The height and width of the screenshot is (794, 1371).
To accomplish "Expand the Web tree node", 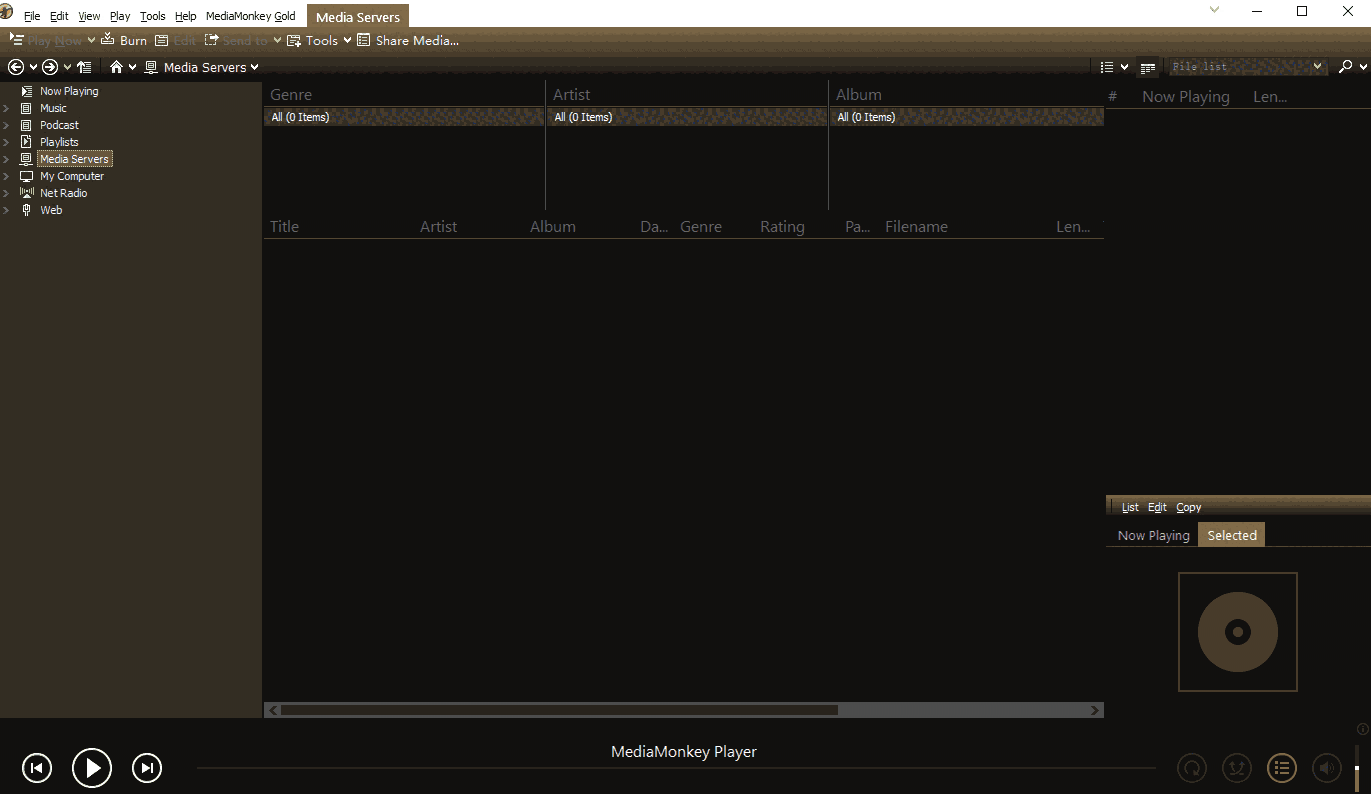I will tap(6, 210).
